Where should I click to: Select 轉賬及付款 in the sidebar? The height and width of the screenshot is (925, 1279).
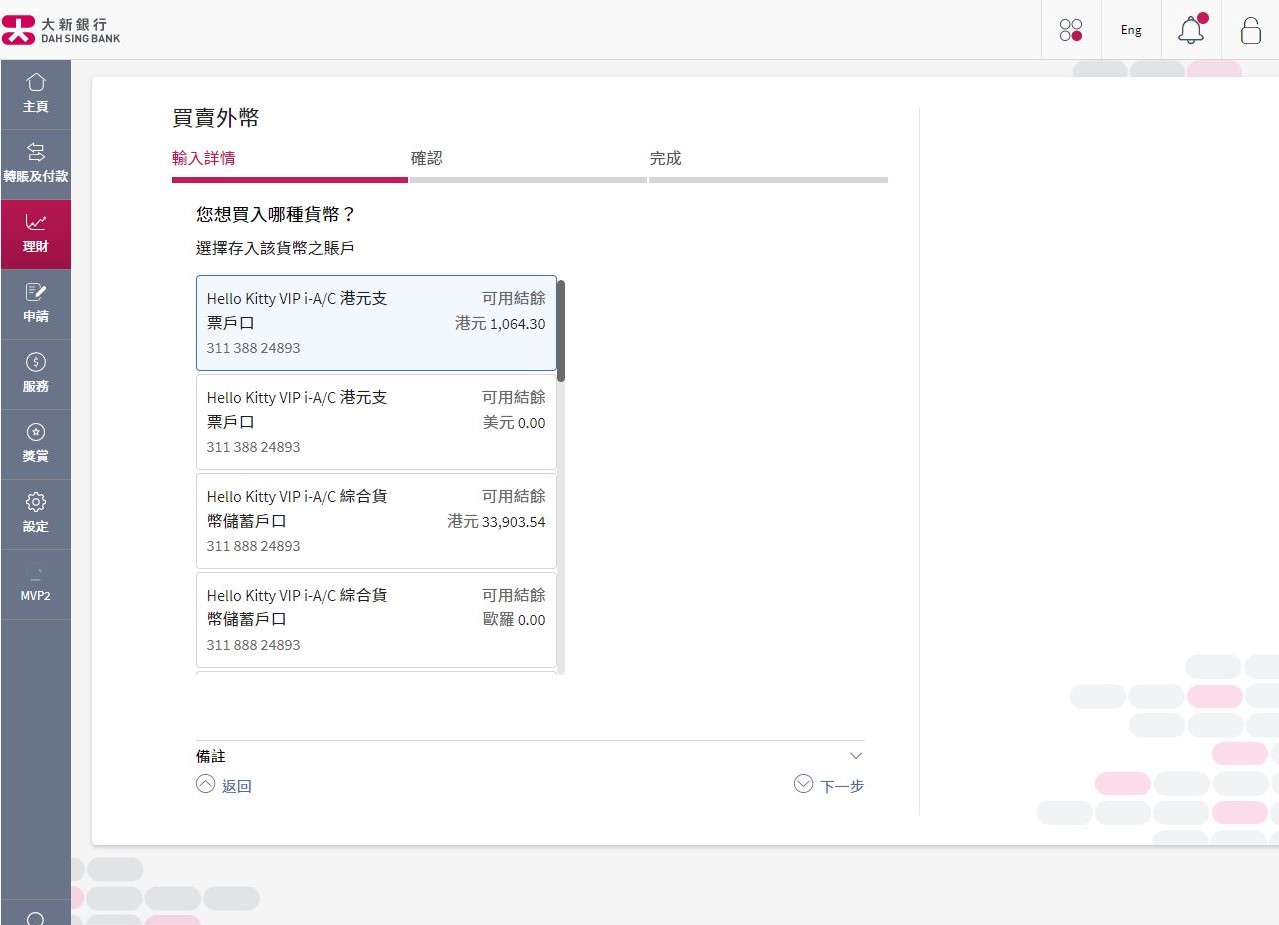click(36, 163)
